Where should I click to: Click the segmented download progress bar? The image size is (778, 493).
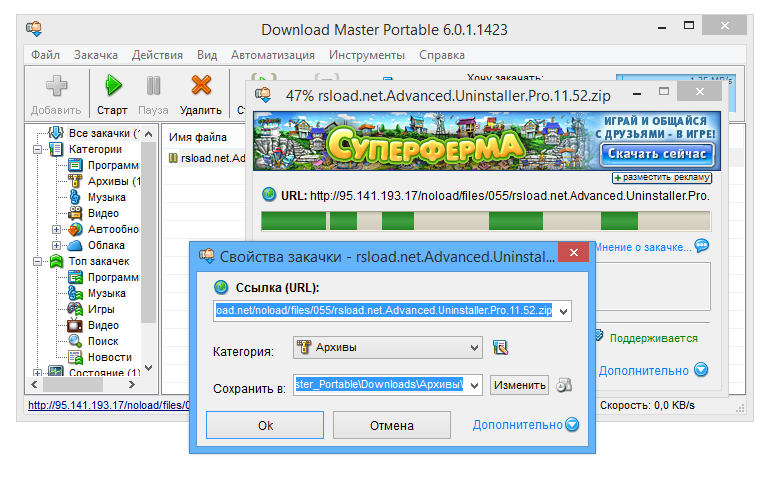(486, 221)
